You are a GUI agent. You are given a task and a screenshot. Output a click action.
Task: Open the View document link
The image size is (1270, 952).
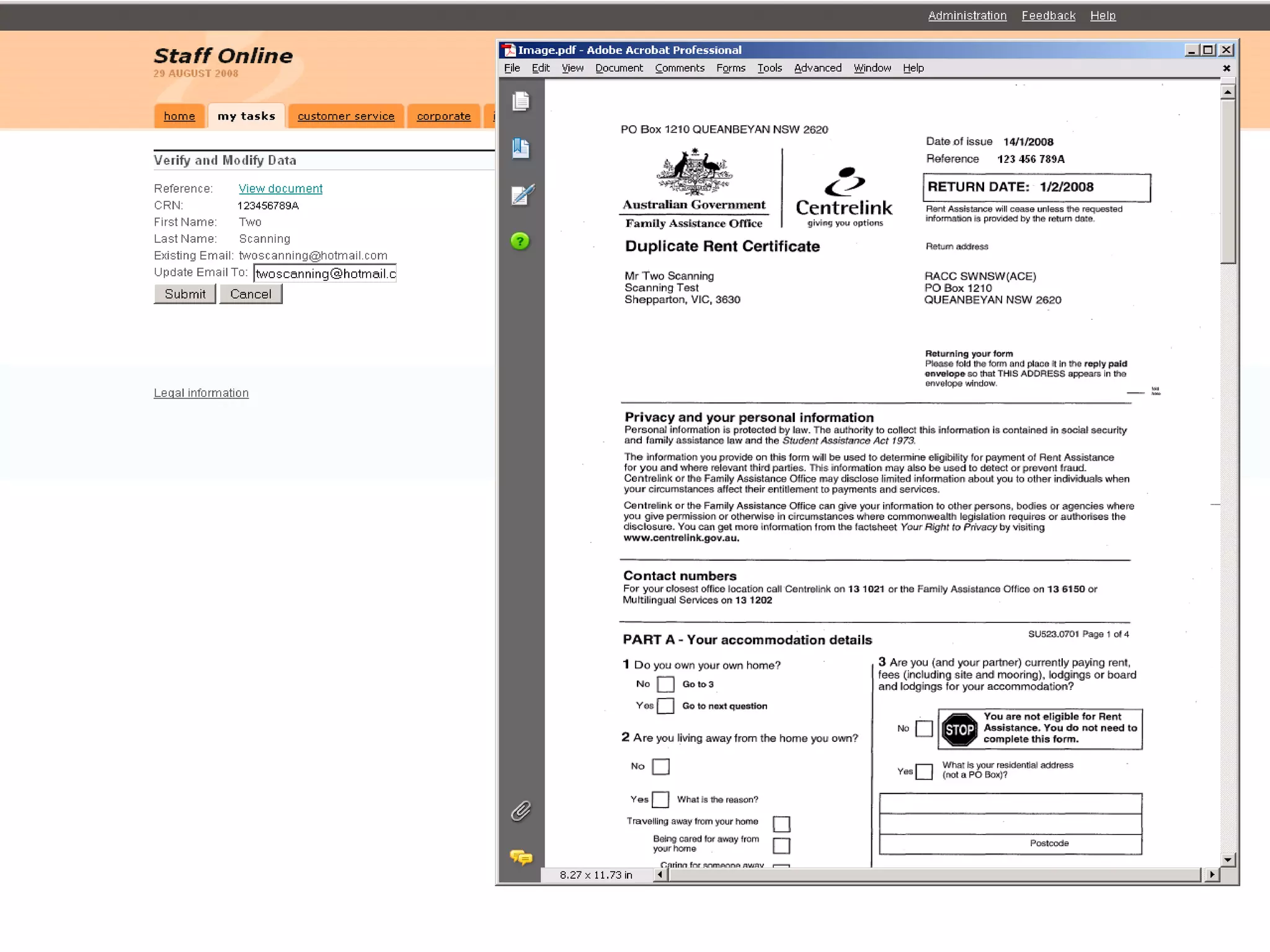tap(280, 188)
